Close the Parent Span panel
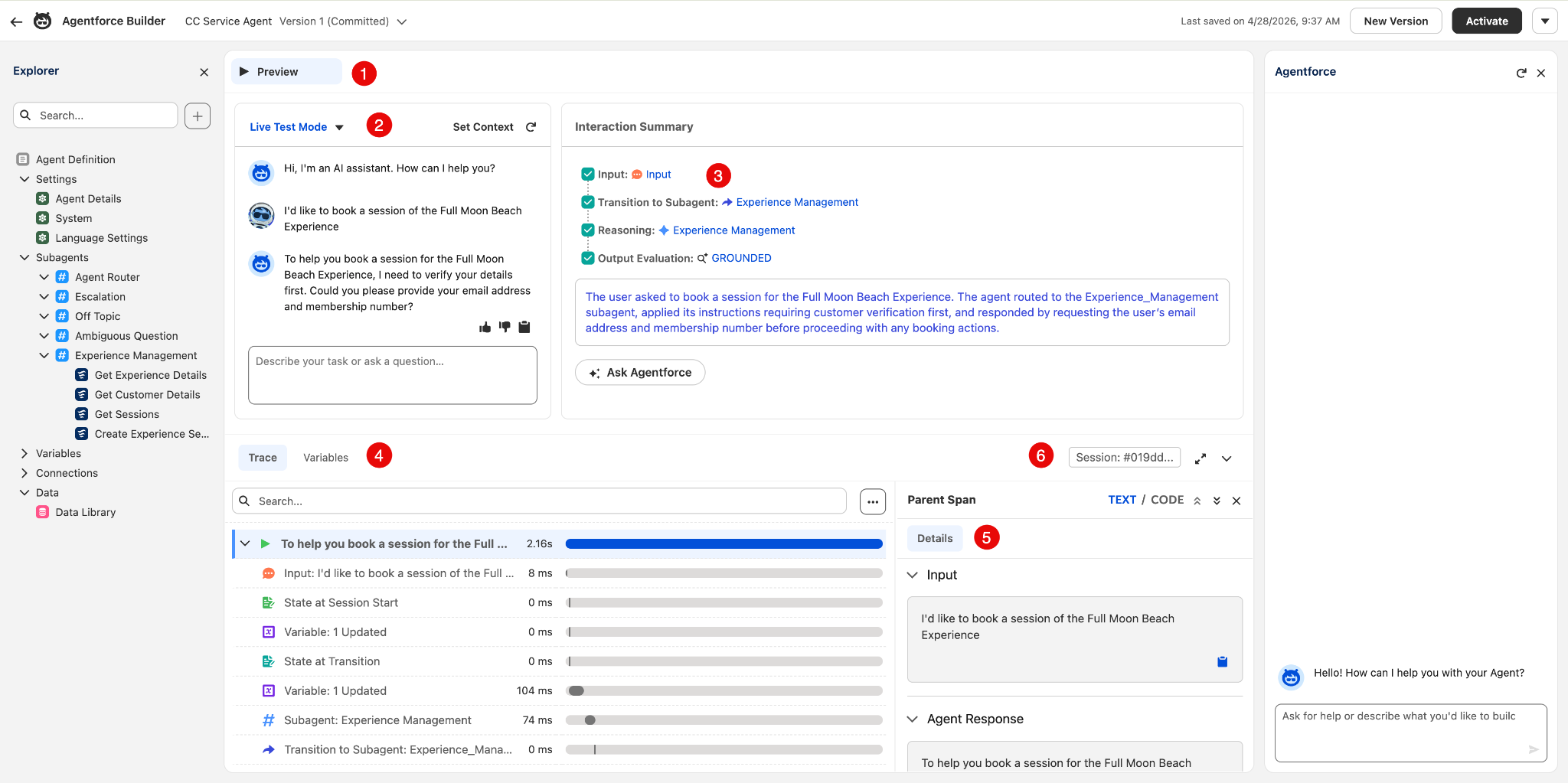Viewport: 1568px width, 783px height. coord(1236,501)
